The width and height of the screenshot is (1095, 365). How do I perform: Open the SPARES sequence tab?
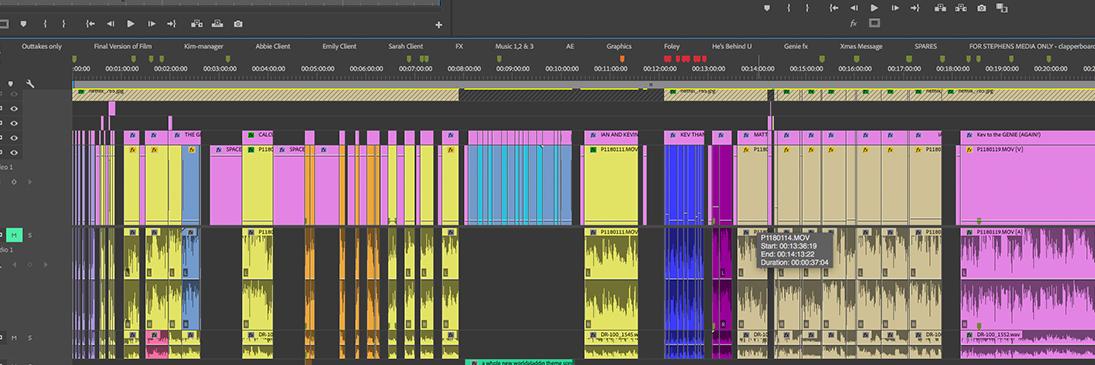click(x=926, y=46)
